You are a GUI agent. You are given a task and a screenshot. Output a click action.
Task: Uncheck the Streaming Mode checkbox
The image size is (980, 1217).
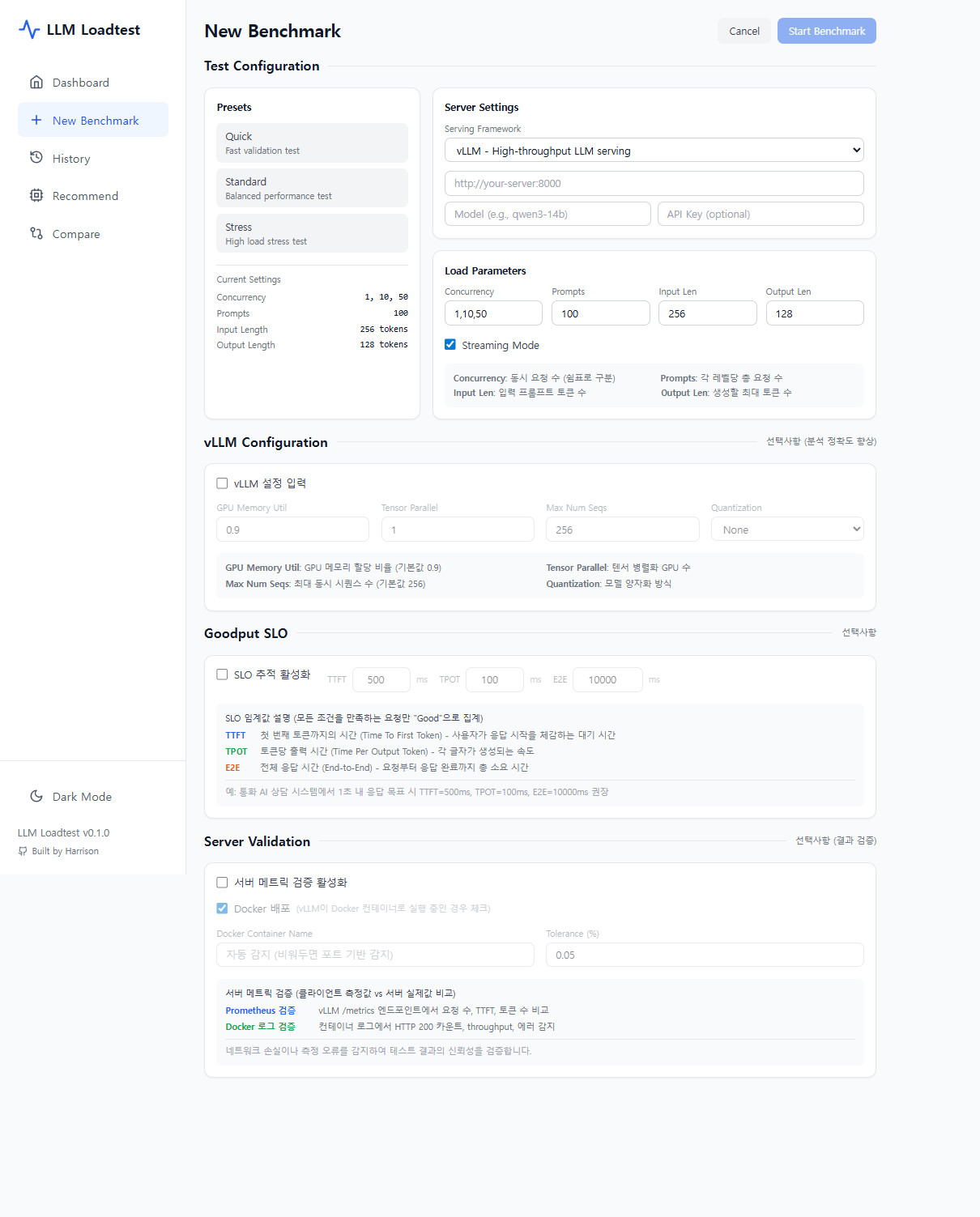click(x=450, y=344)
